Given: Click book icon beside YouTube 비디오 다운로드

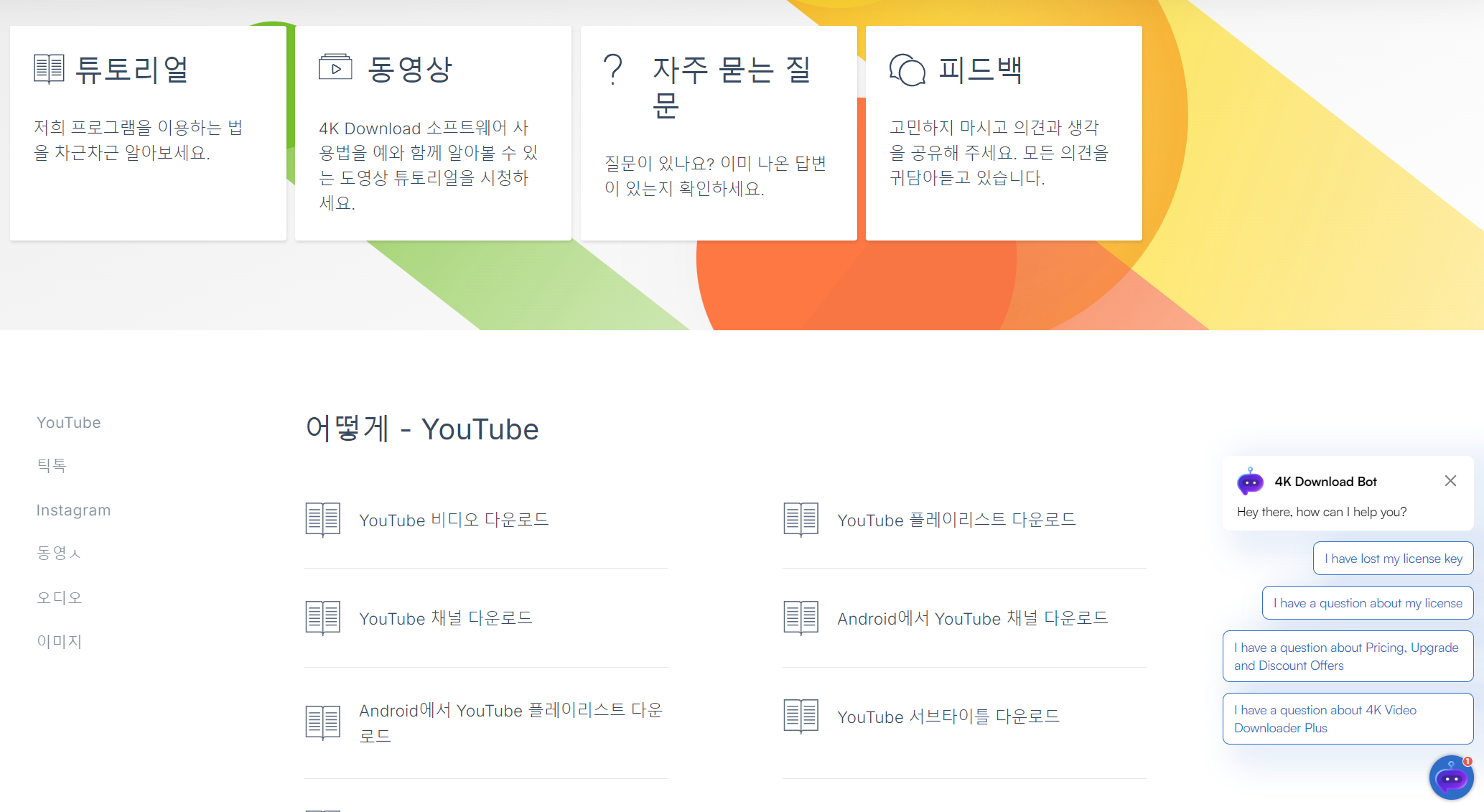Looking at the screenshot, I should click(x=322, y=519).
